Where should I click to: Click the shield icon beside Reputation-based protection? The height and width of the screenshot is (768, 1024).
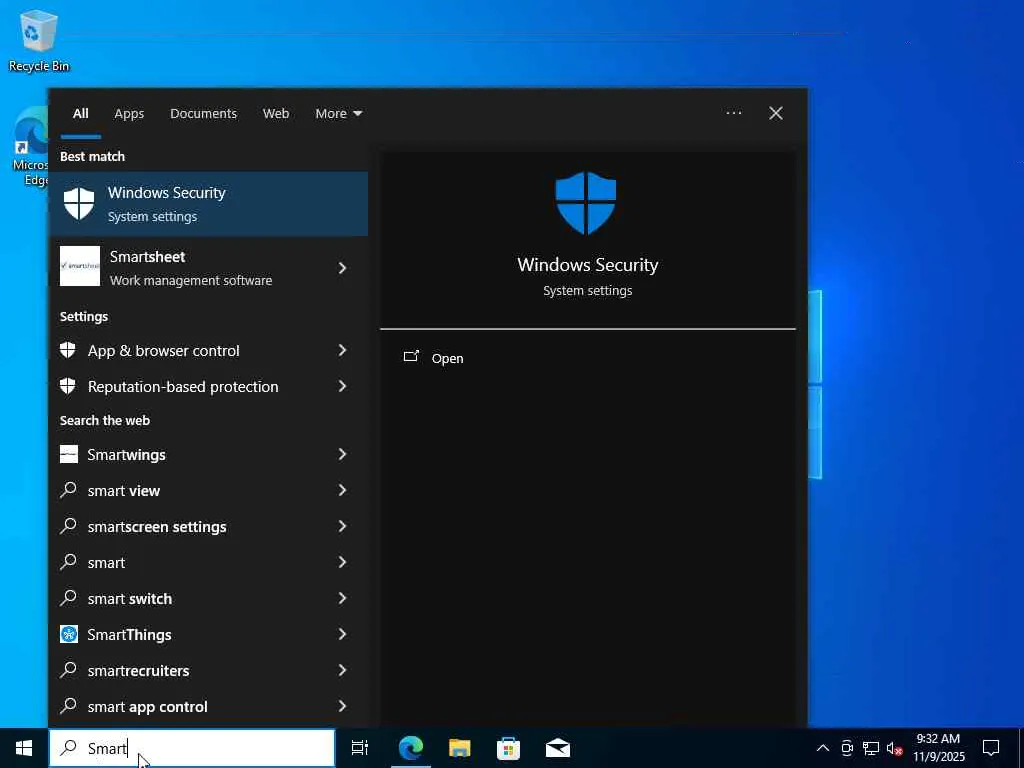click(68, 386)
